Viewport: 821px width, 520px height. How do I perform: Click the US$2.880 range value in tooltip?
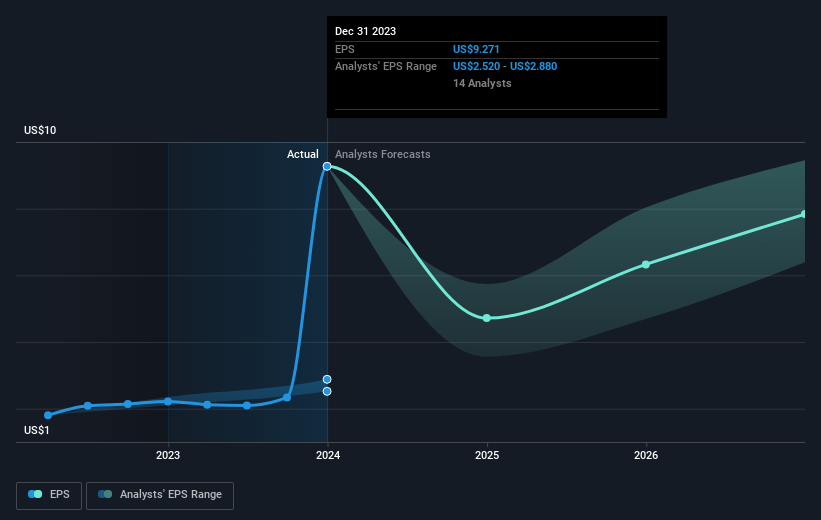[534, 67]
